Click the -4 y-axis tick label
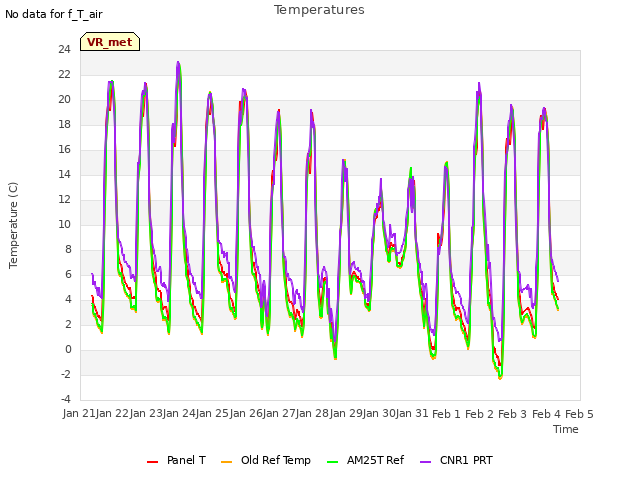640x480 pixels. (66, 400)
